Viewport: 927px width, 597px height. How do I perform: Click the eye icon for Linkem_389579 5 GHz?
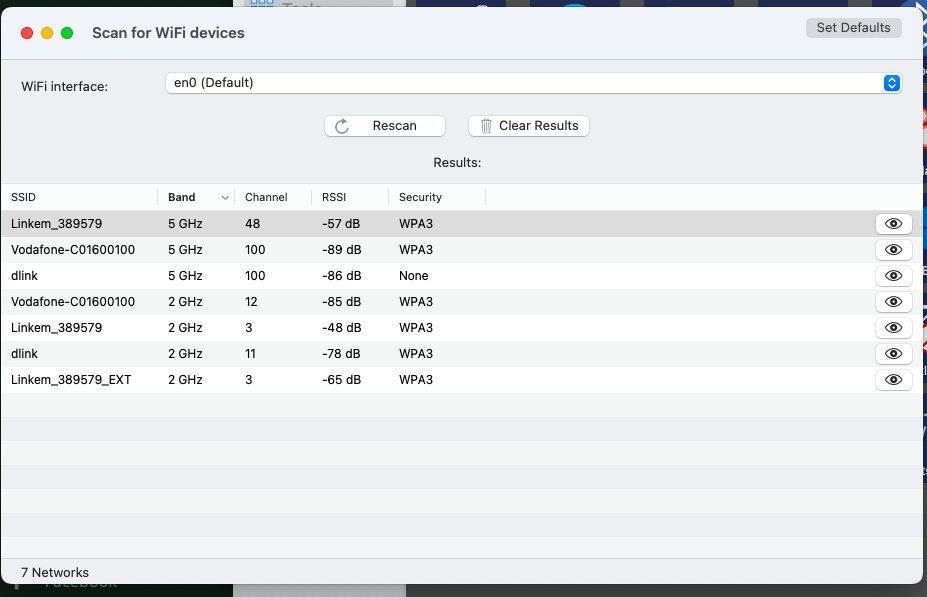(x=893, y=224)
